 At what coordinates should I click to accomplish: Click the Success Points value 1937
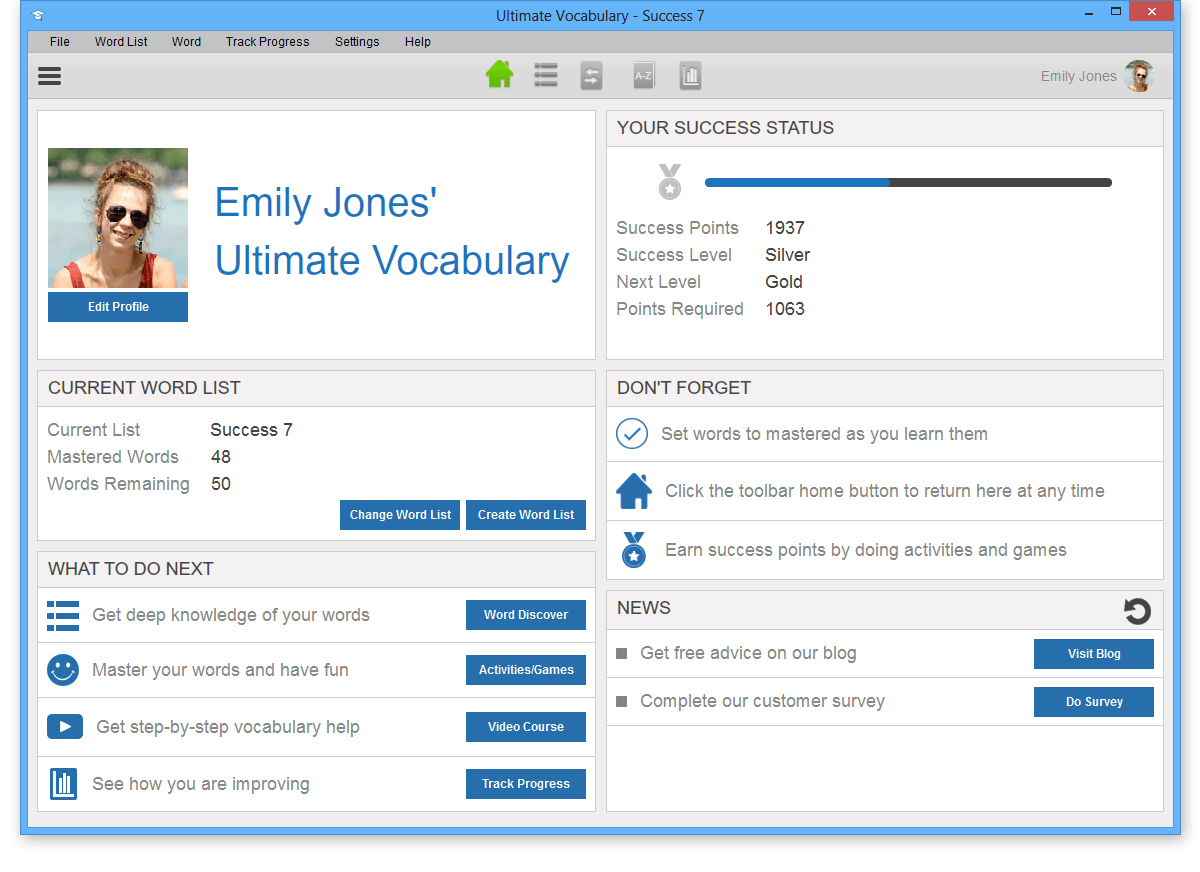pyautogui.click(x=785, y=228)
